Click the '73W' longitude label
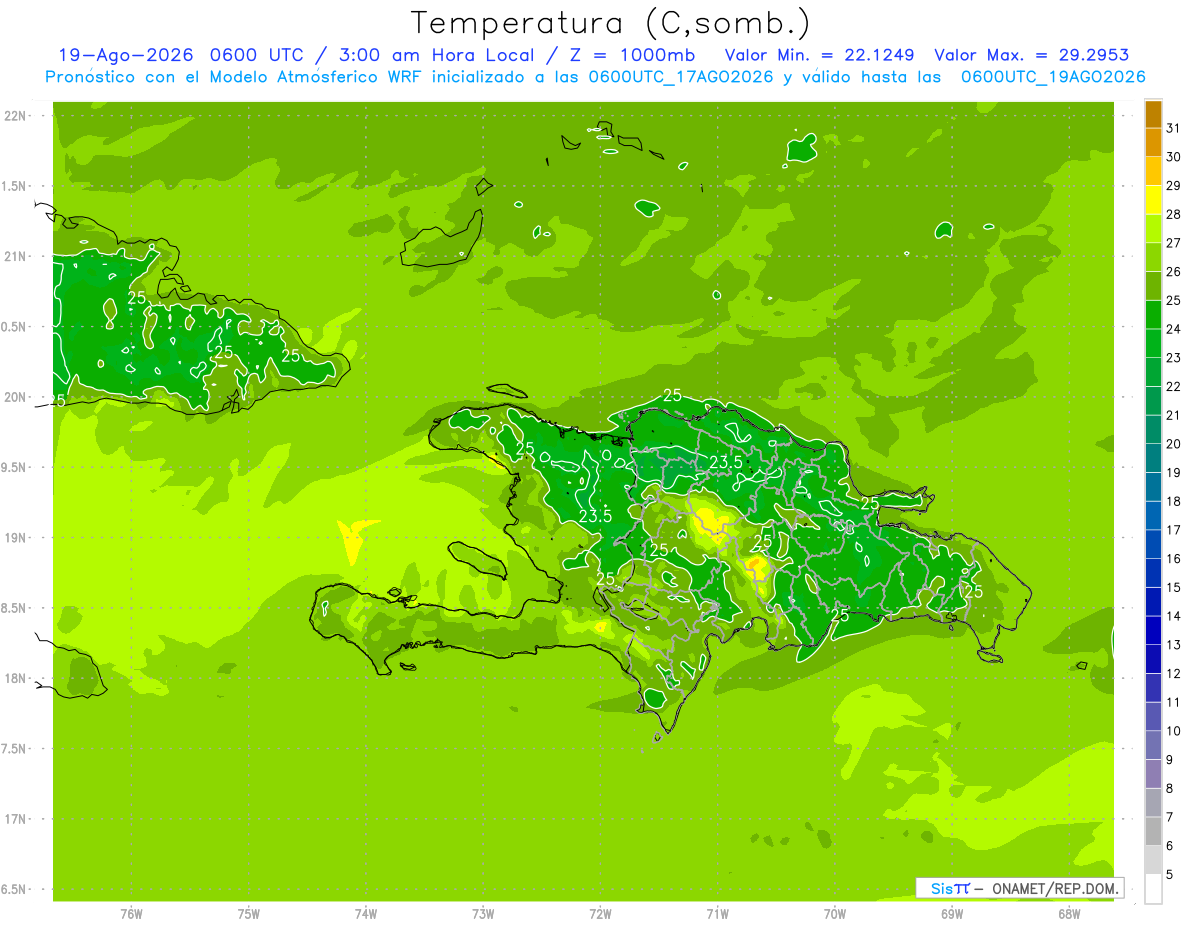This screenshot has height=927, width=1200. click(483, 914)
